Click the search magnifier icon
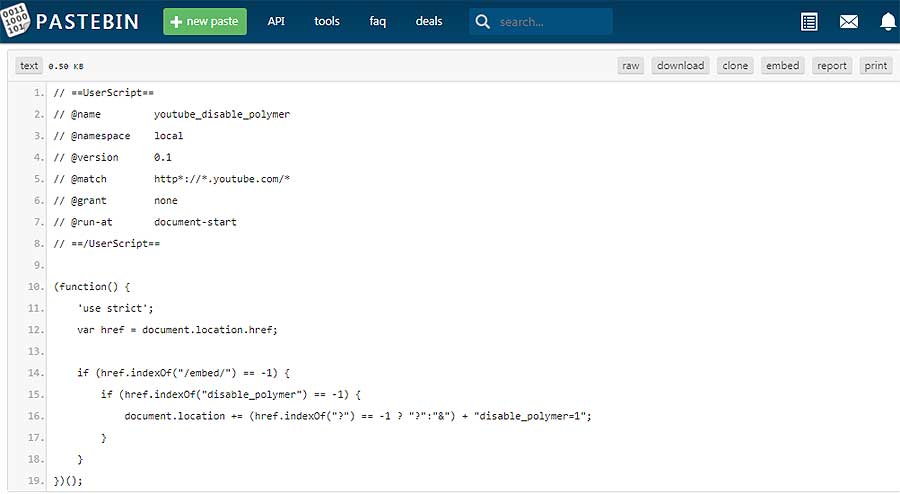 (x=483, y=22)
